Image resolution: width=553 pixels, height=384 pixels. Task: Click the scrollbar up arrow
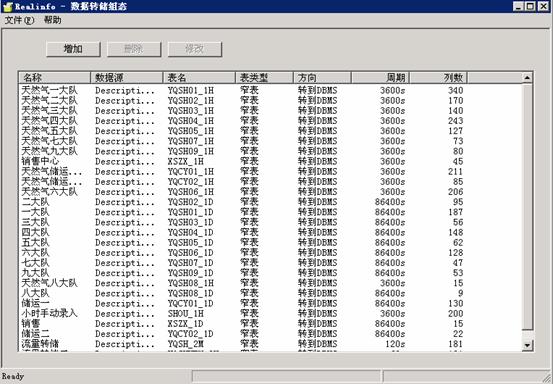(527, 78)
